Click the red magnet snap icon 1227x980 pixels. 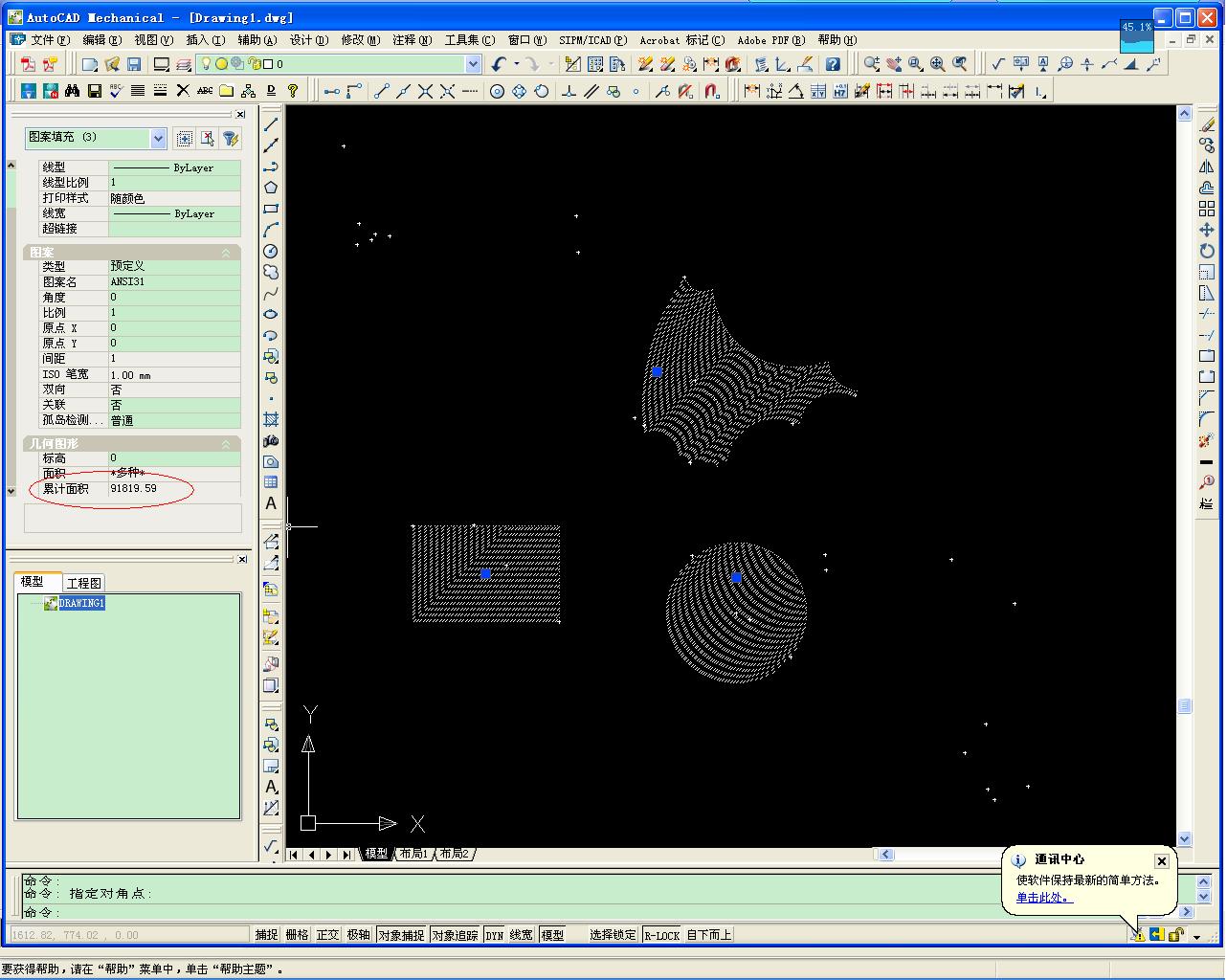pos(712,91)
